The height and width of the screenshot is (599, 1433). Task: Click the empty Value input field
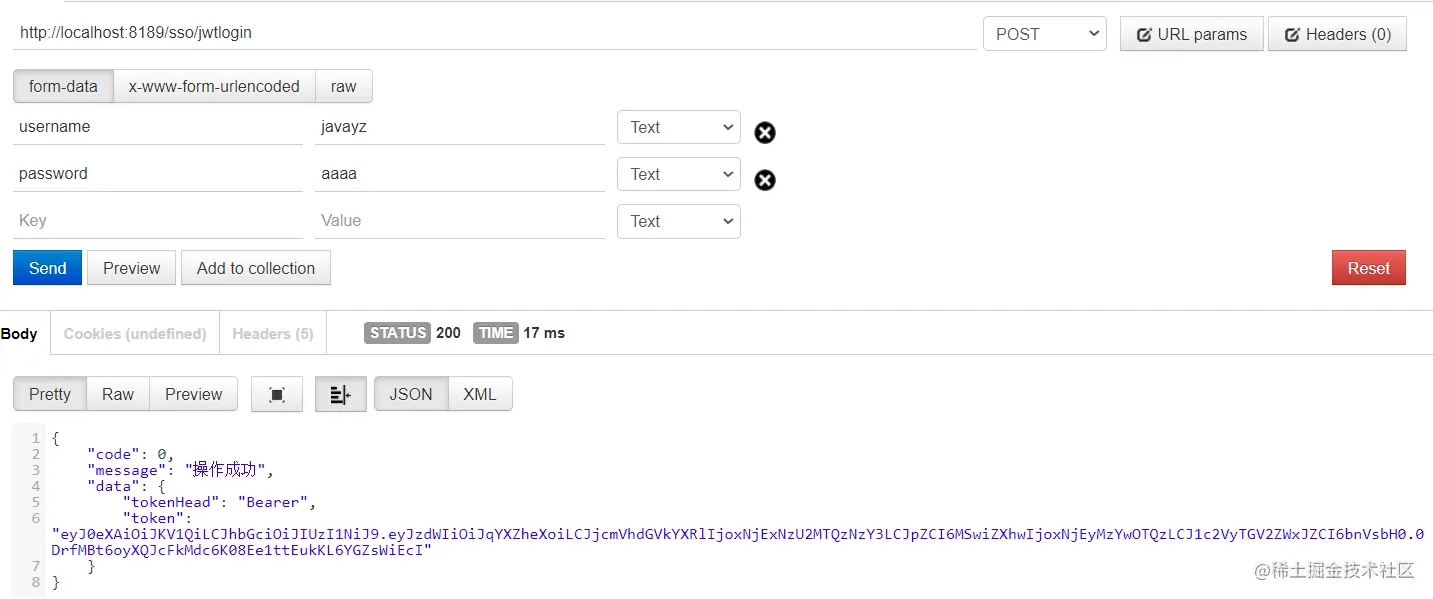[460, 221]
